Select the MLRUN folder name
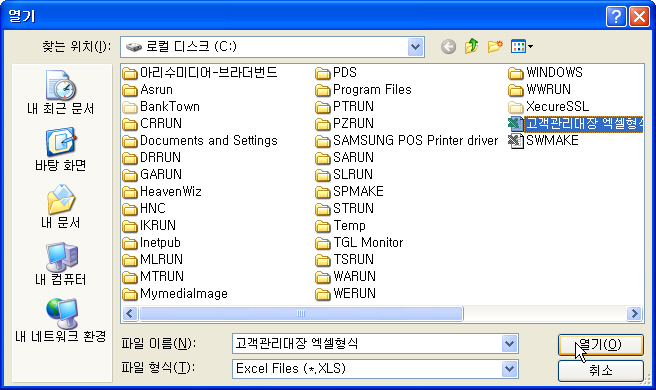Image resolution: width=656 pixels, height=390 pixels. point(161,259)
